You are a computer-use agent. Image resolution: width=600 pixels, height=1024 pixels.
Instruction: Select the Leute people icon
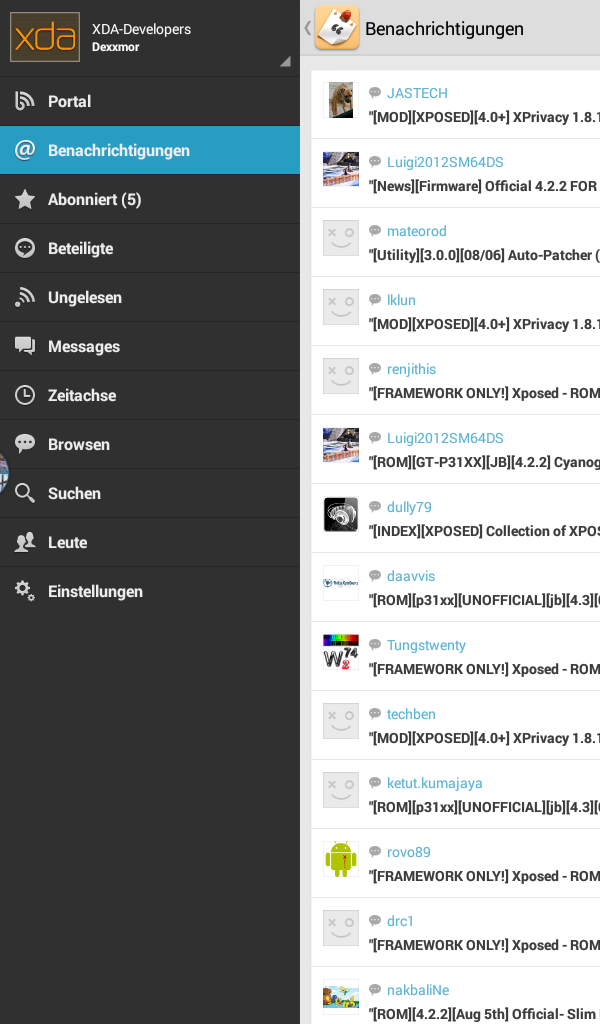[25, 542]
